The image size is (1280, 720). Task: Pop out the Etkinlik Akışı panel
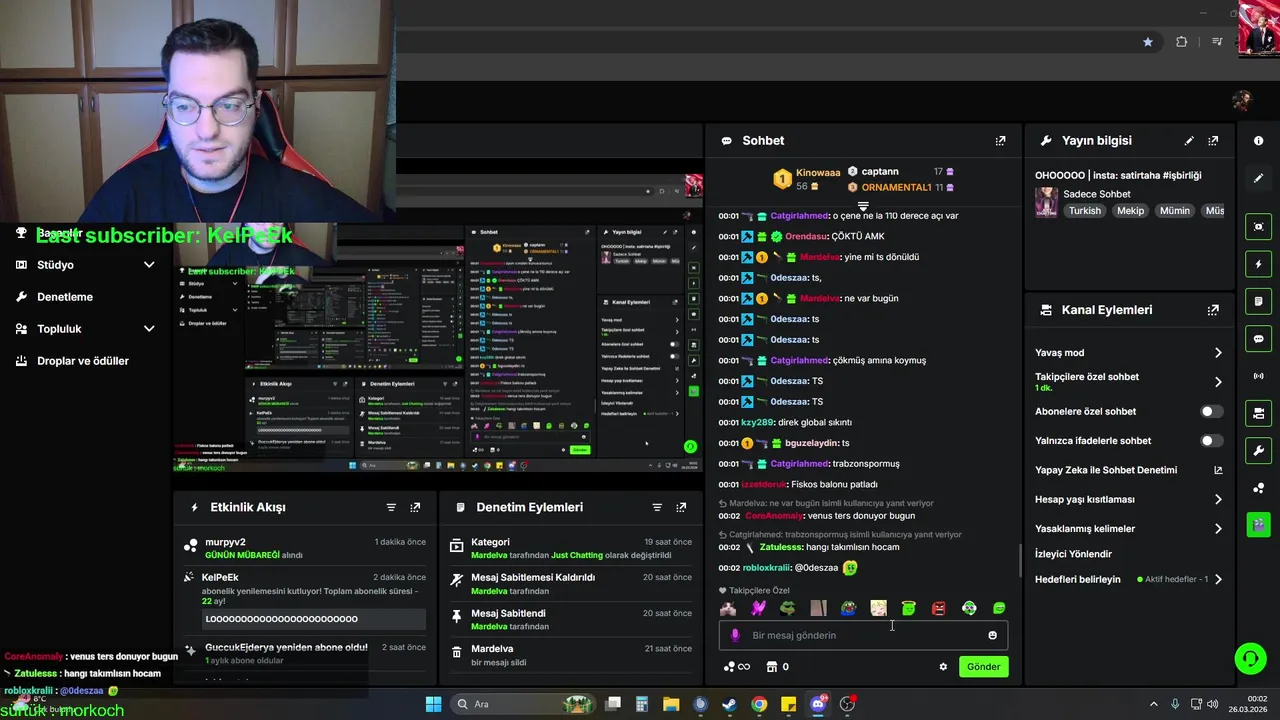(x=415, y=507)
